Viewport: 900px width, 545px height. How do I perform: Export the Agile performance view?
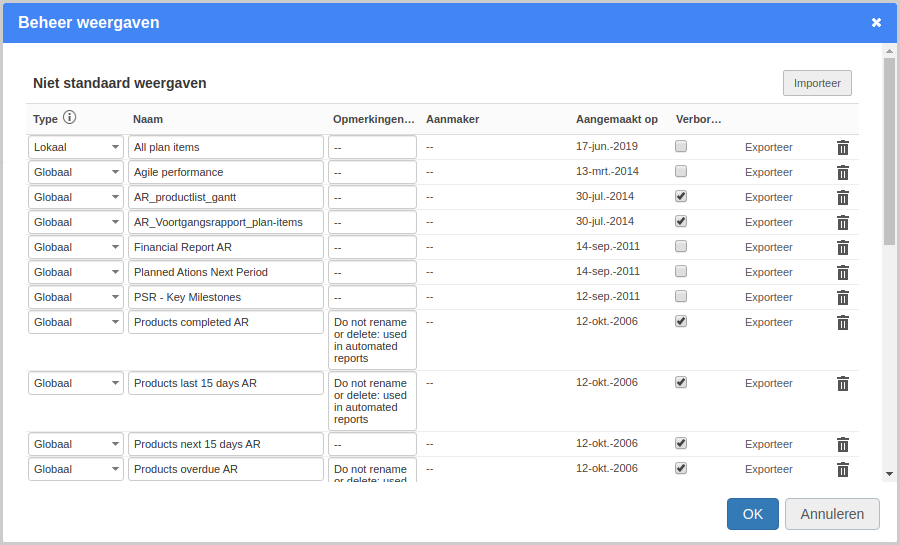769,172
